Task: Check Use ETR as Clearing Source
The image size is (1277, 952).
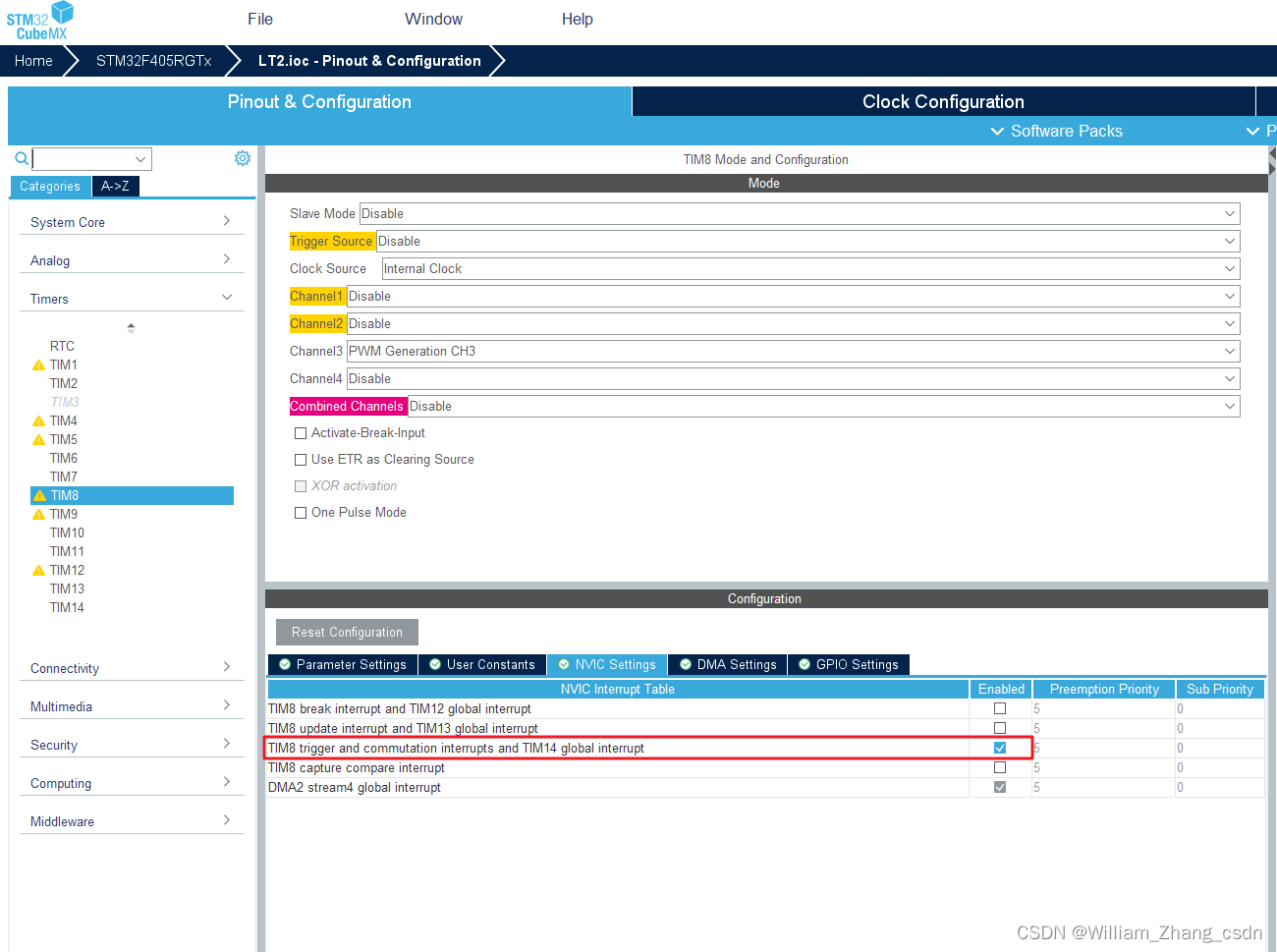Action: (301, 460)
